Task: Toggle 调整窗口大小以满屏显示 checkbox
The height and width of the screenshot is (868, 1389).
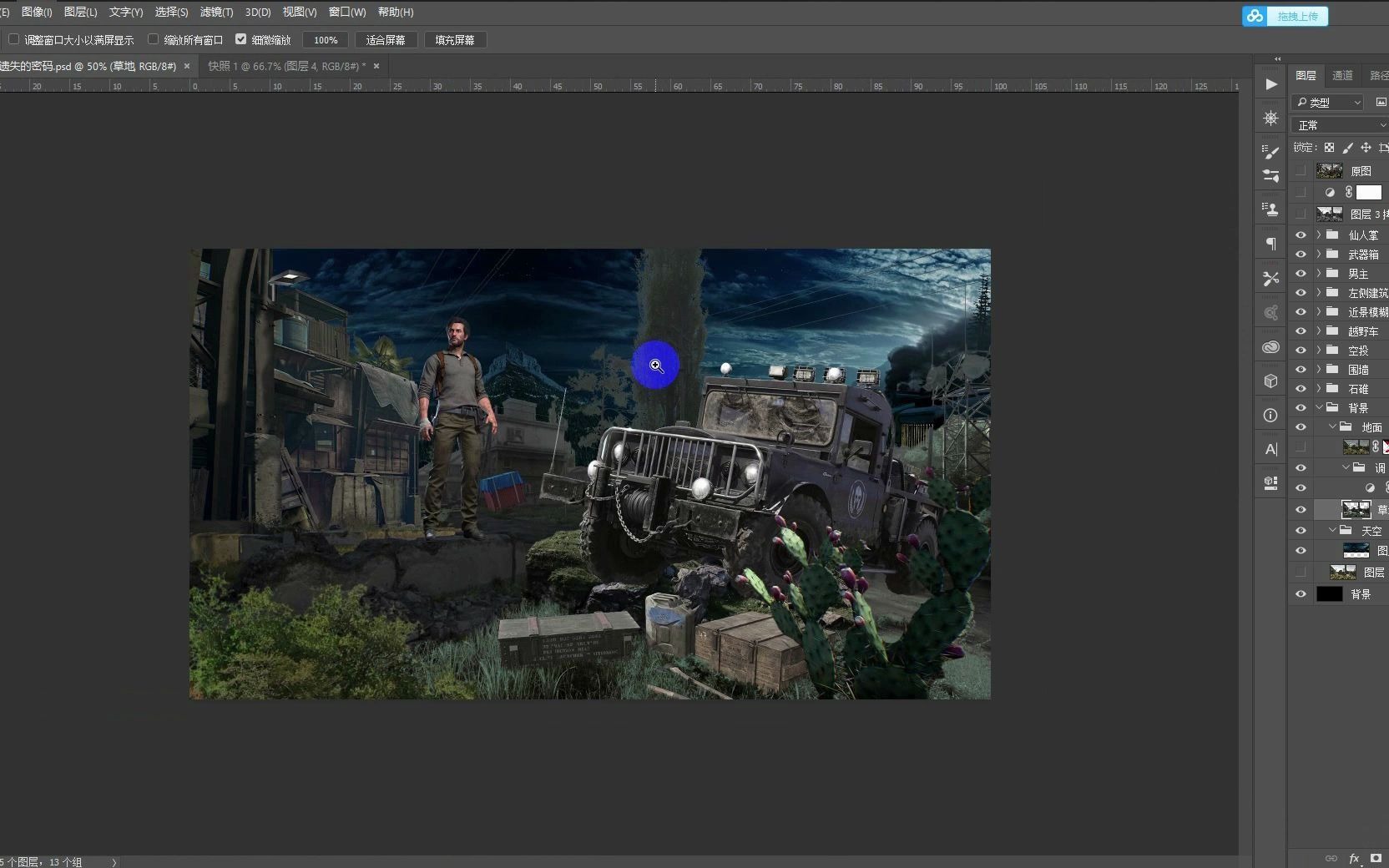Action: click(x=13, y=39)
